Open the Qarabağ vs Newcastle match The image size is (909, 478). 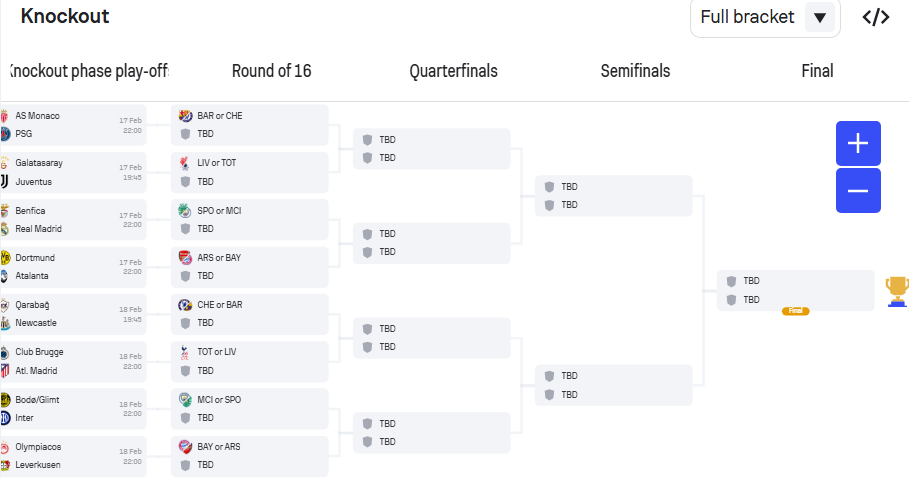(x=73, y=314)
